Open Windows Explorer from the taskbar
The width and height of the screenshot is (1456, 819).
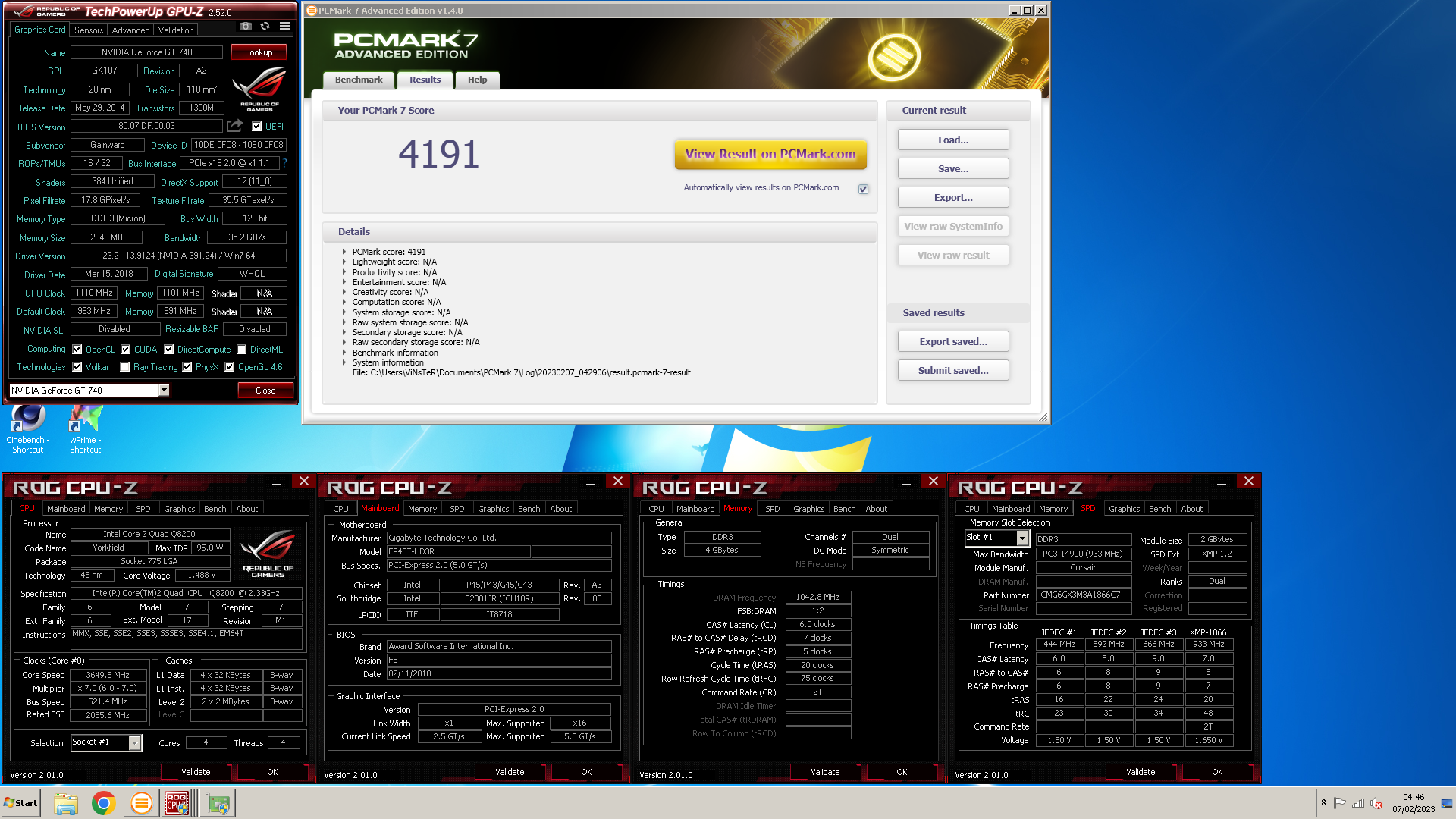[66, 803]
